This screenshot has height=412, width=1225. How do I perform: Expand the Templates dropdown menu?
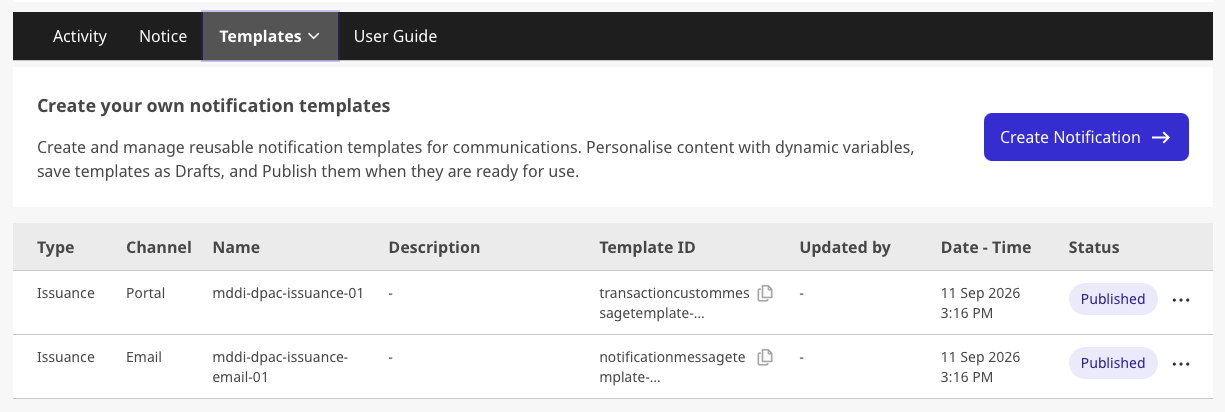pos(270,36)
